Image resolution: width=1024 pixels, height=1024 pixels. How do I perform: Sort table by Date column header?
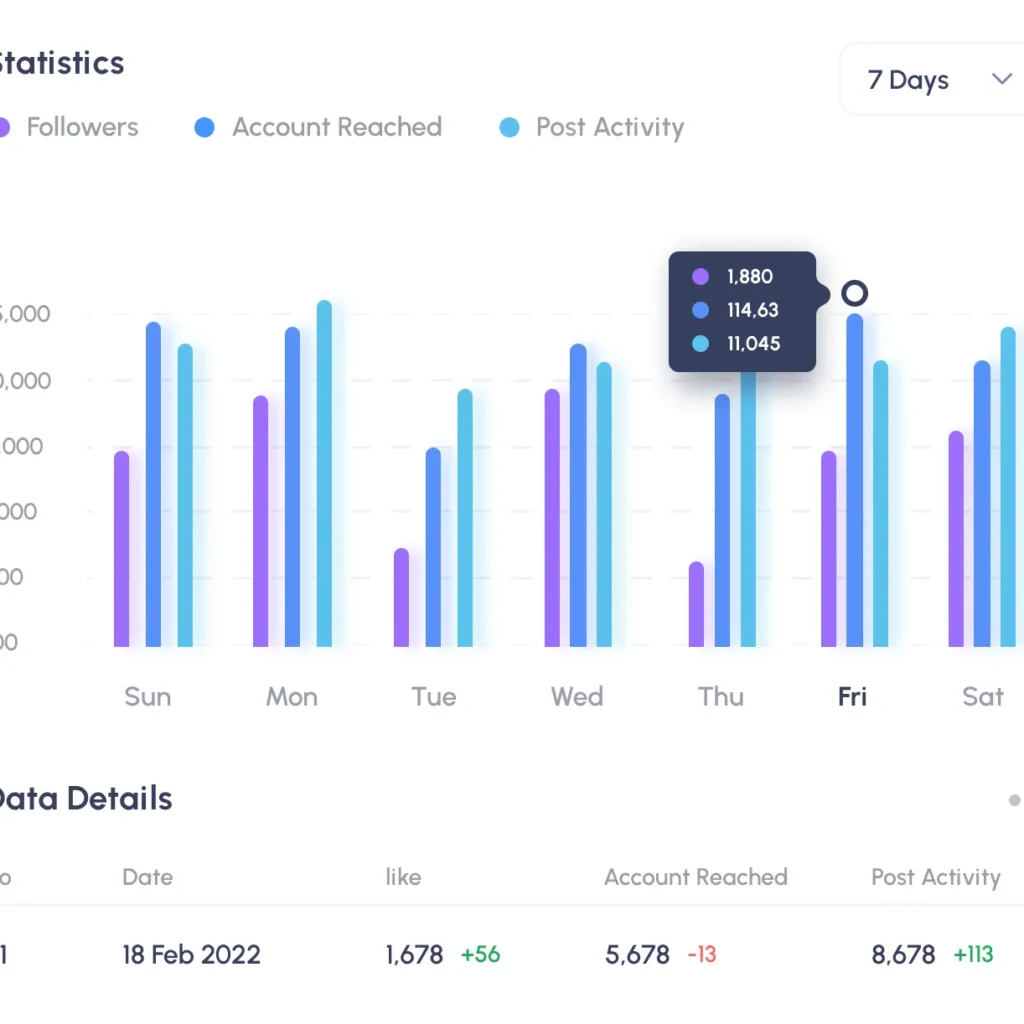(147, 877)
